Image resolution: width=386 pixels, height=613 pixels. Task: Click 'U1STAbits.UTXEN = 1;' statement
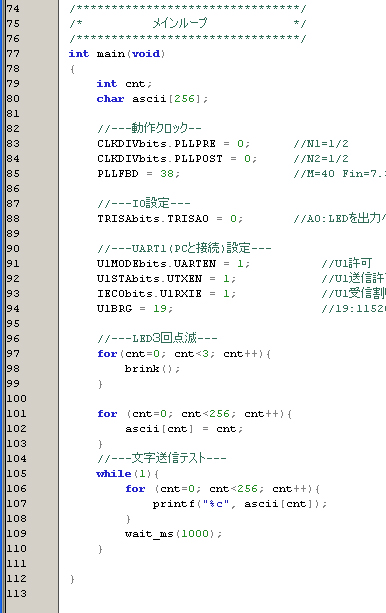(x=166, y=278)
